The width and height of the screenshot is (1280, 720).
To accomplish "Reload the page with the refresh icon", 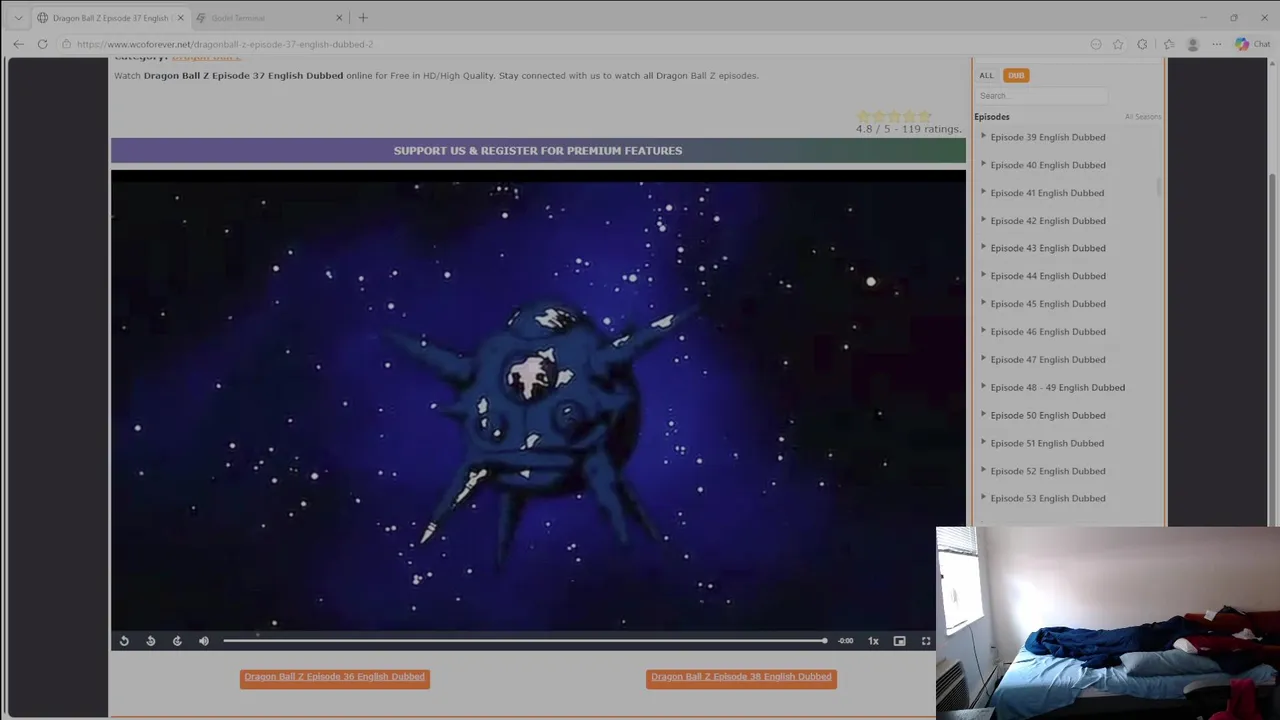I will coord(42,44).
